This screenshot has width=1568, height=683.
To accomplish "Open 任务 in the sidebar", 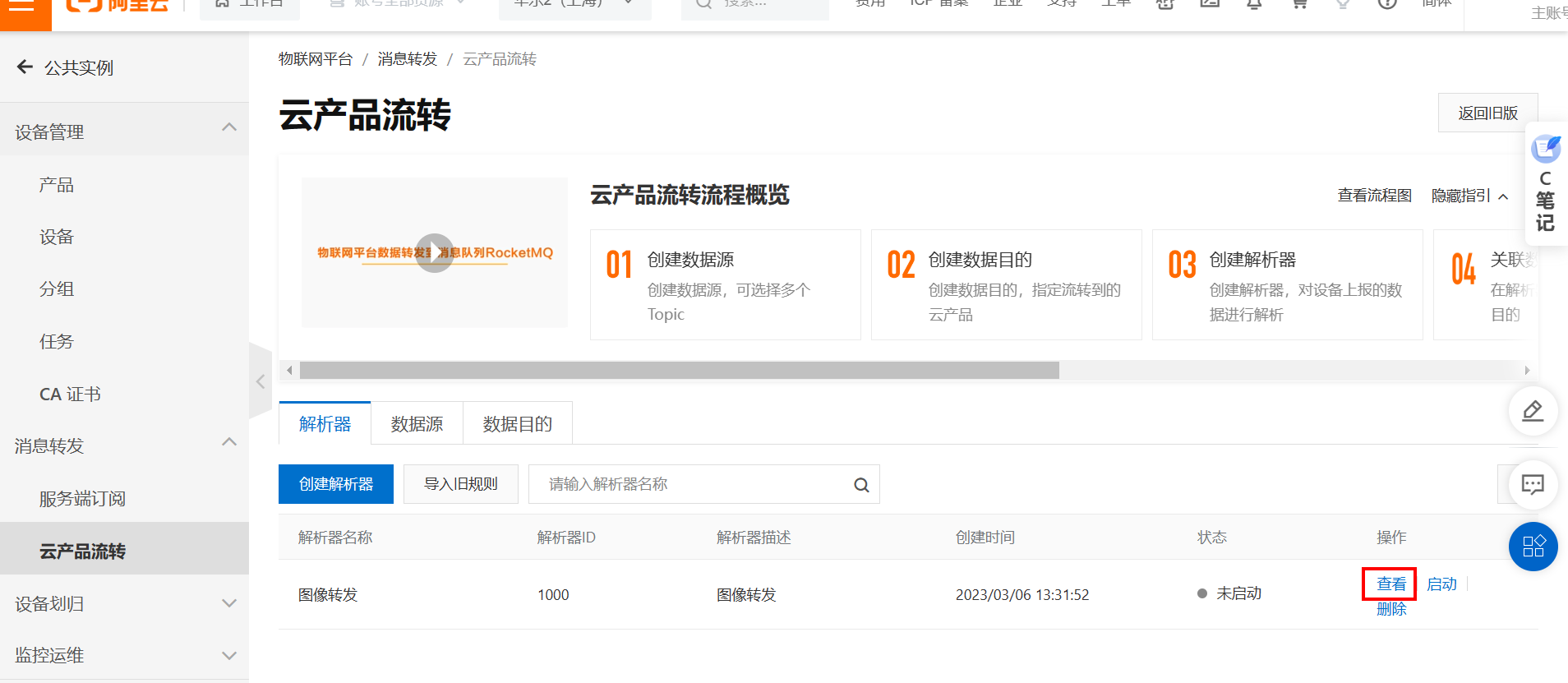I will coord(57,341).
